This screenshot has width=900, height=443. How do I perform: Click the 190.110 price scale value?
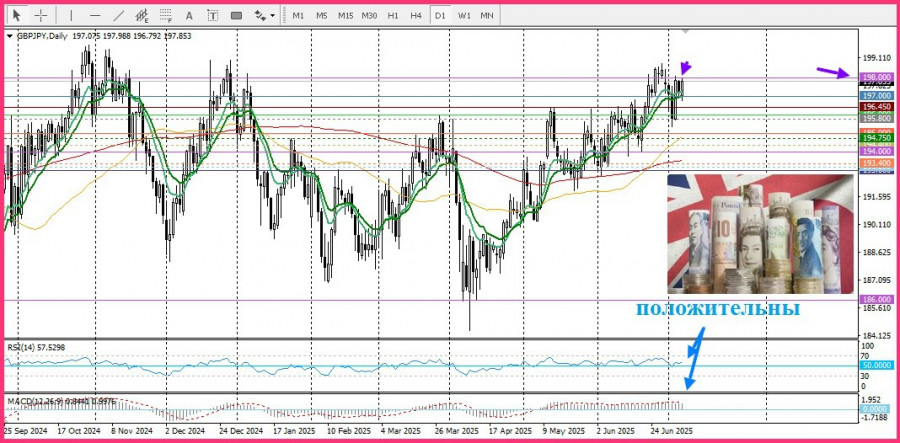click(x=876, y=224)
